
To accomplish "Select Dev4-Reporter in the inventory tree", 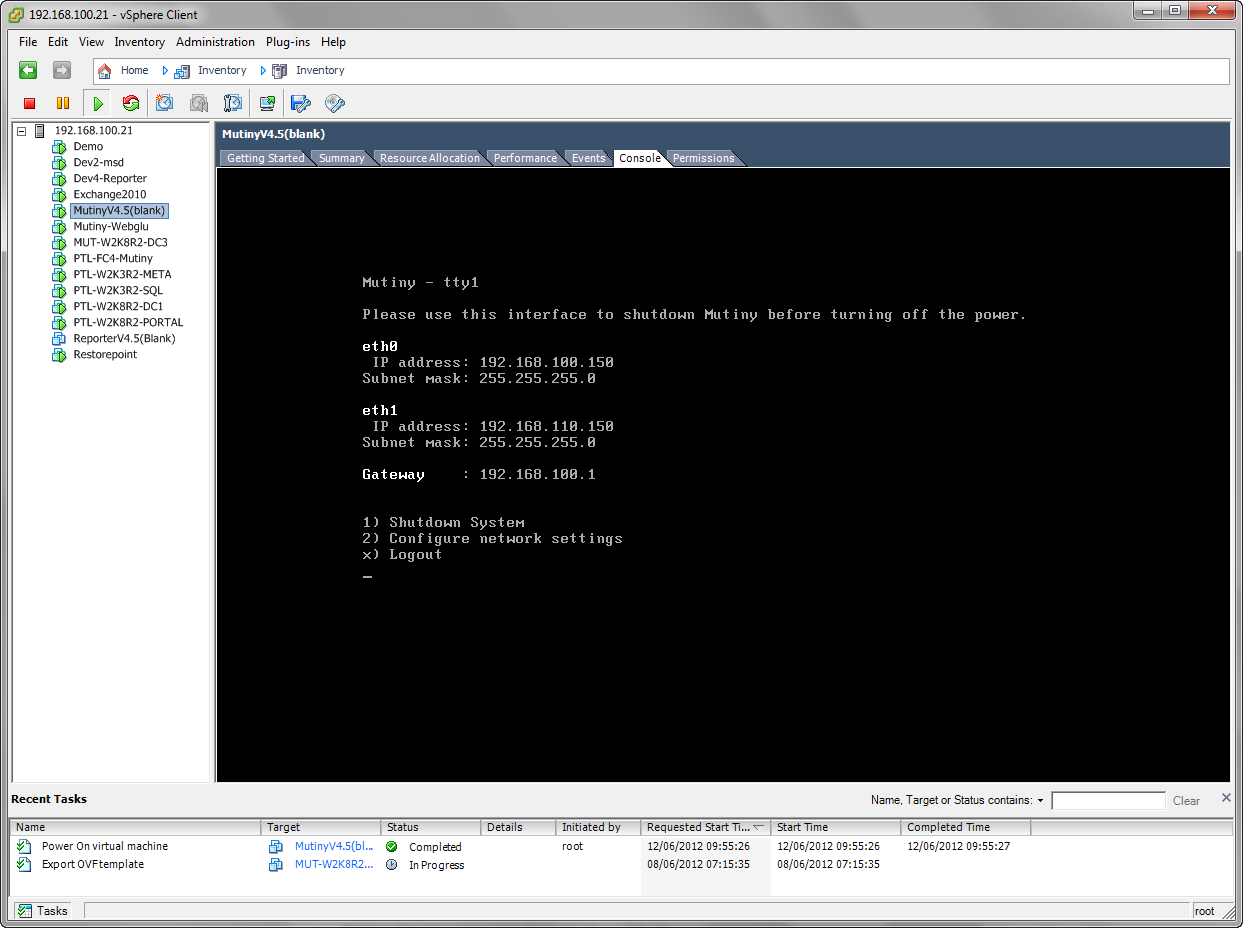I will (x=110, y=179).
